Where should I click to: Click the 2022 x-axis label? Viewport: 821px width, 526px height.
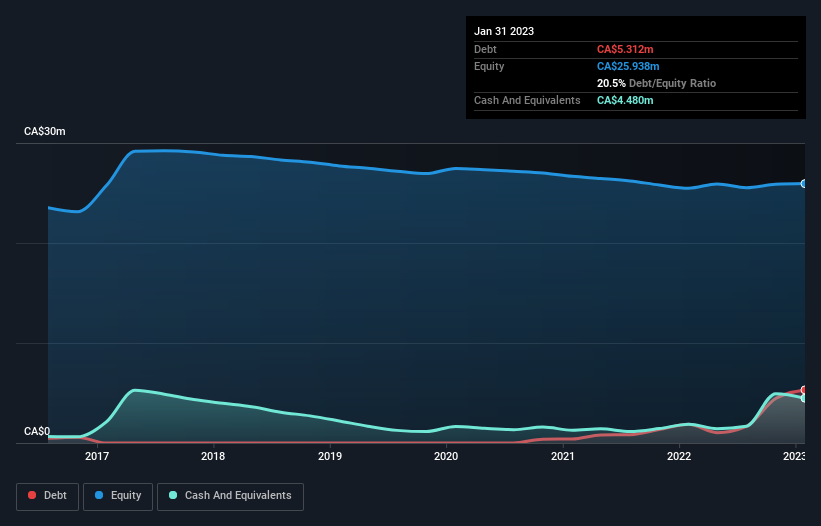679,456
